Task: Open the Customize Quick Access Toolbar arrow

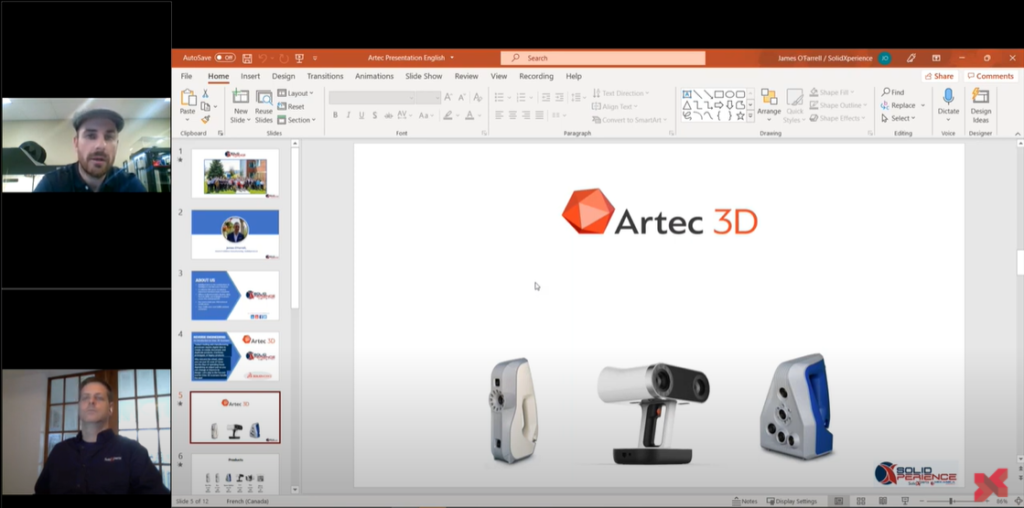Action: (x=315, y=58)
